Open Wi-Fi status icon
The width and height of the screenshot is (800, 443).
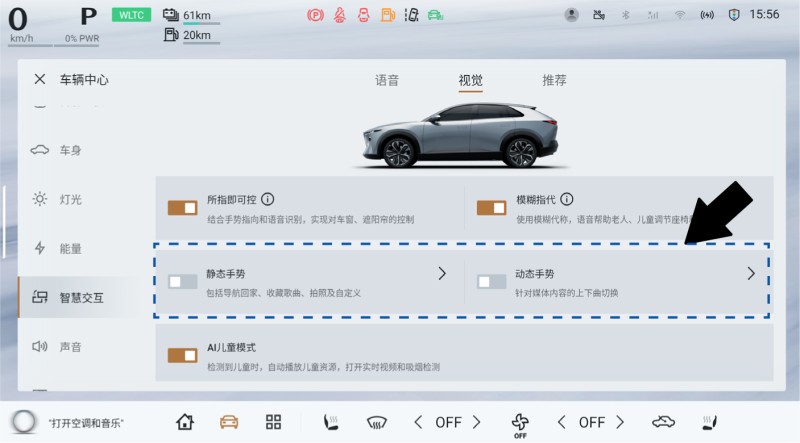(680, 15)
